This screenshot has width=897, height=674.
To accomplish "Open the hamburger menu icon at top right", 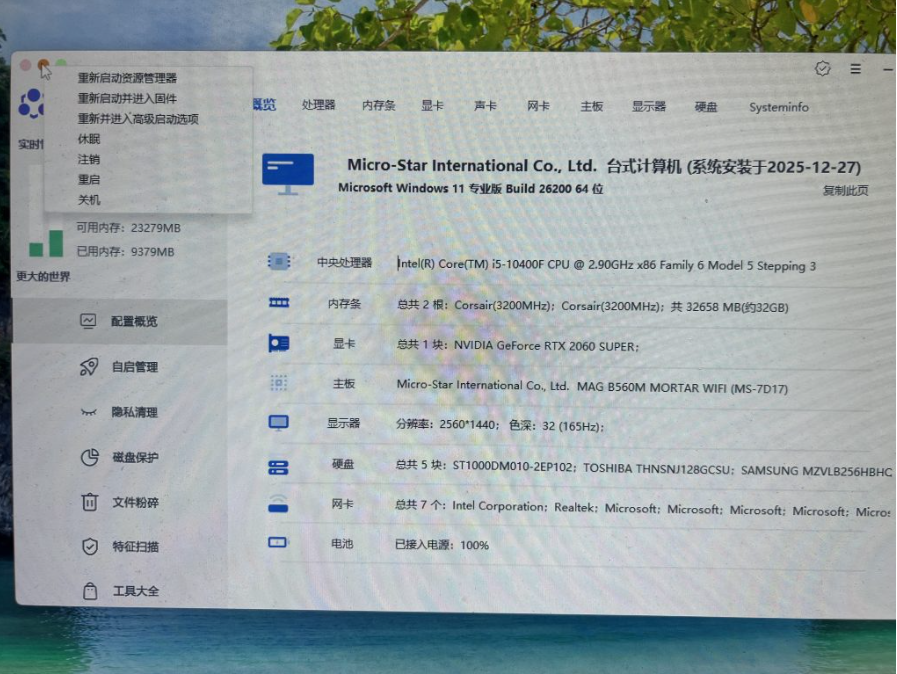I will [x=855, y=71].
